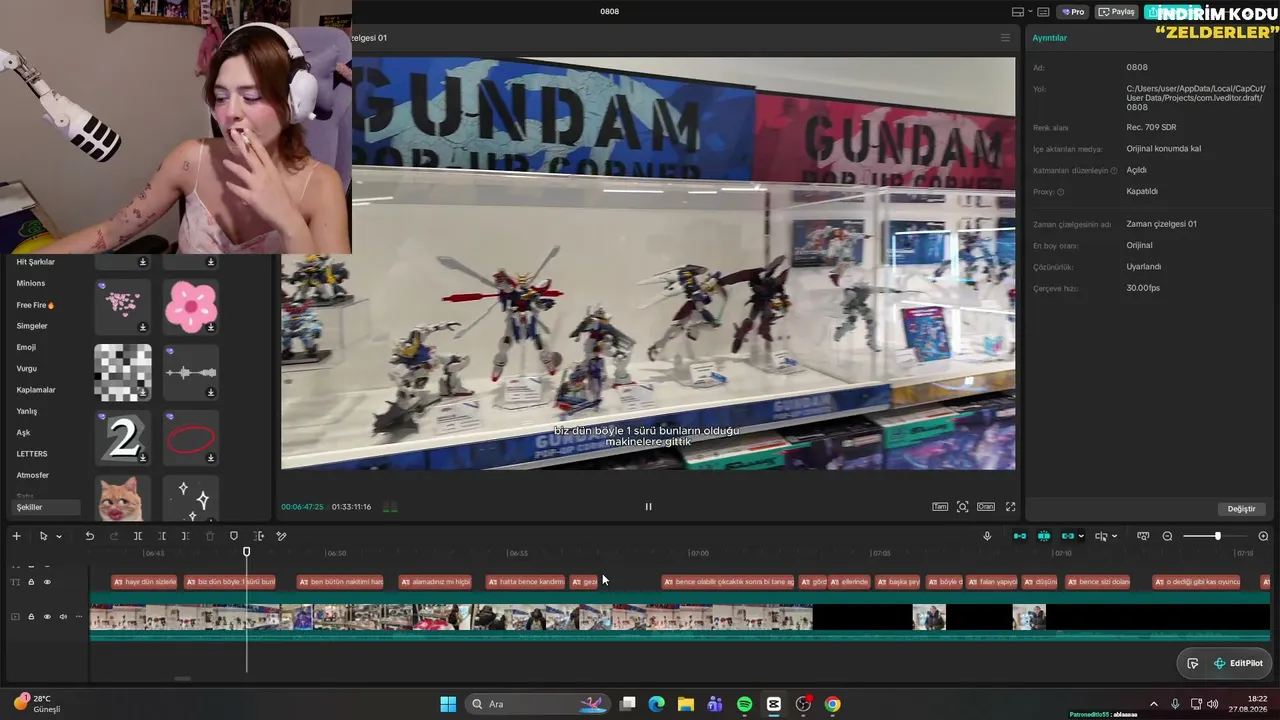Open the Windows Start menu
The image size is (1280, 720).
click(x=448, y=704)
